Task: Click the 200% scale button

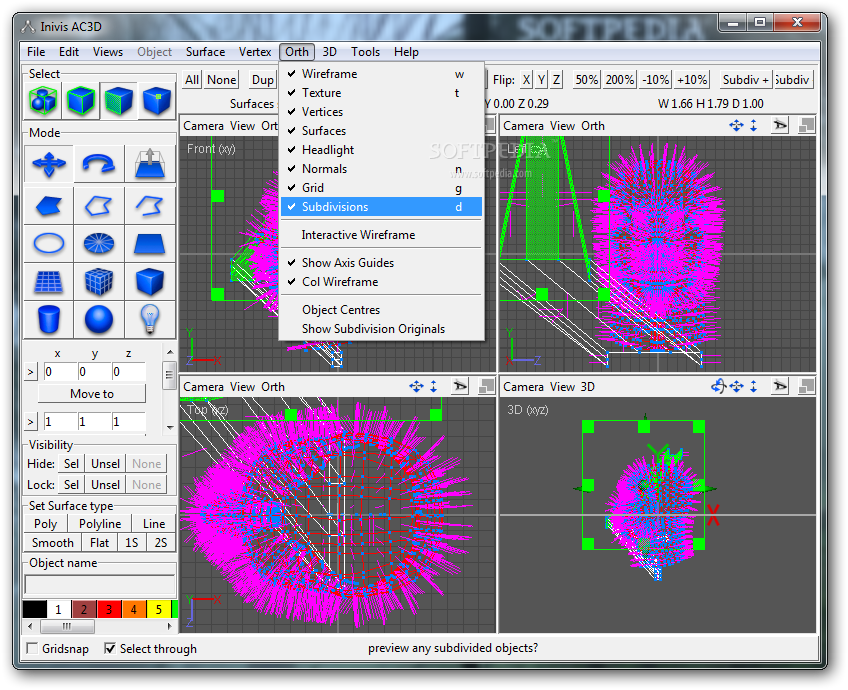Action: [620, 80]
